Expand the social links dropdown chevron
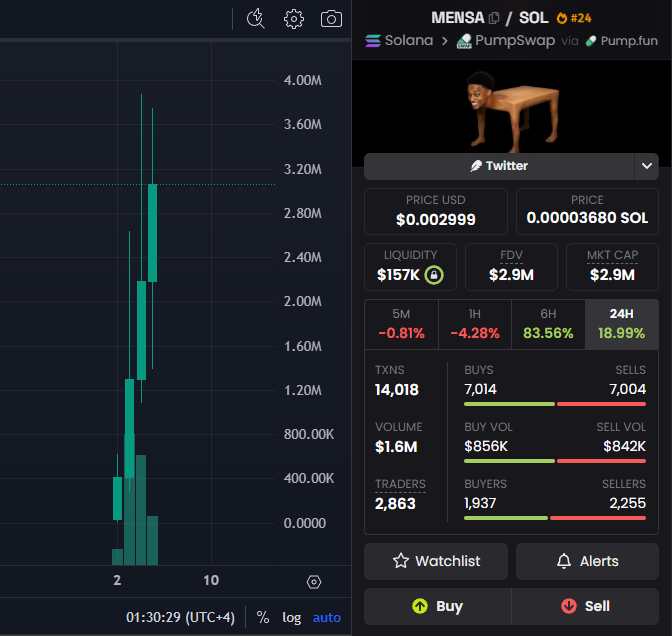The height and width of the screenshot is (636, 672). pos(647,166)
